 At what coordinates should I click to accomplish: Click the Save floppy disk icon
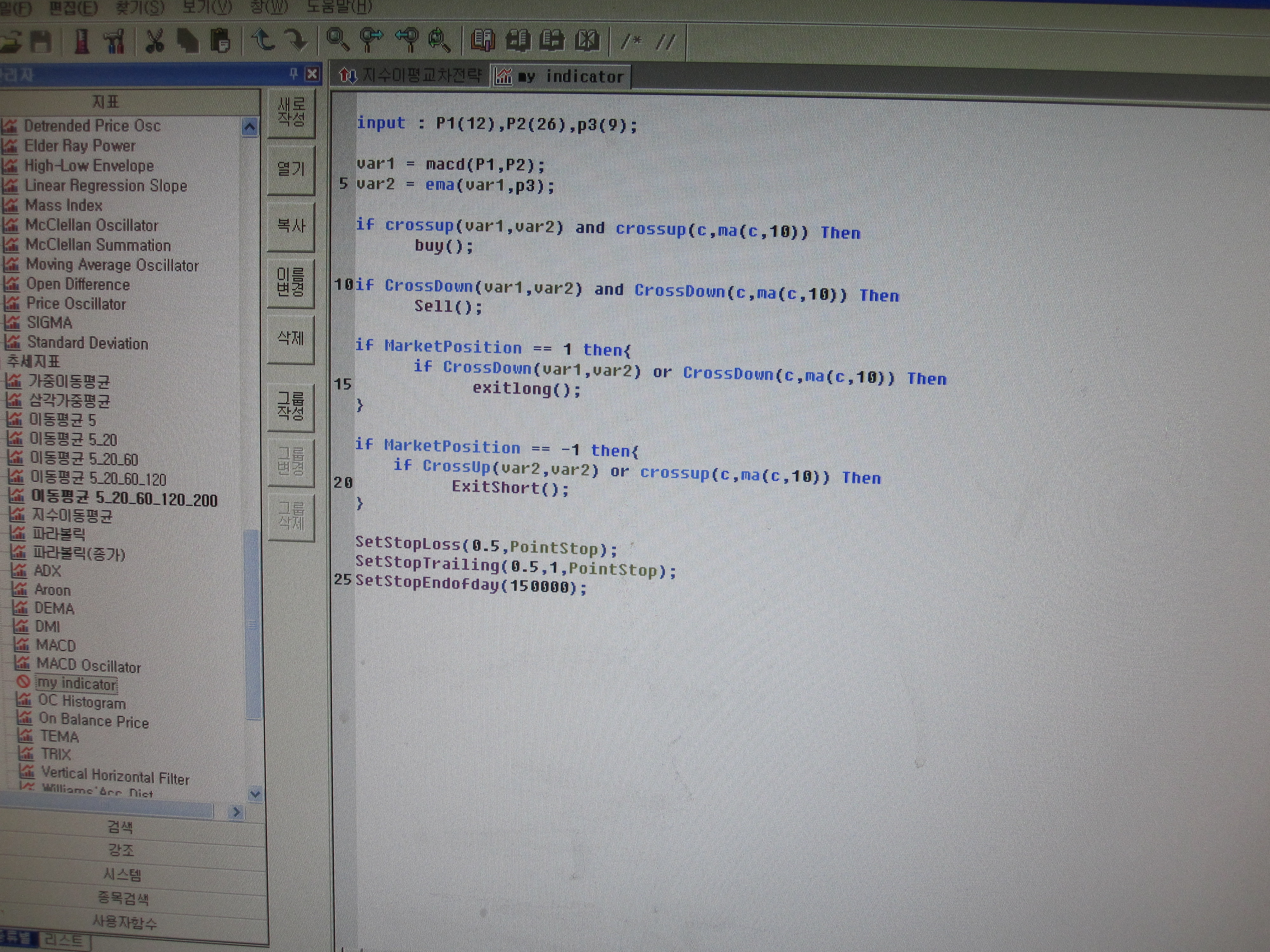click(x=41, y=41)
